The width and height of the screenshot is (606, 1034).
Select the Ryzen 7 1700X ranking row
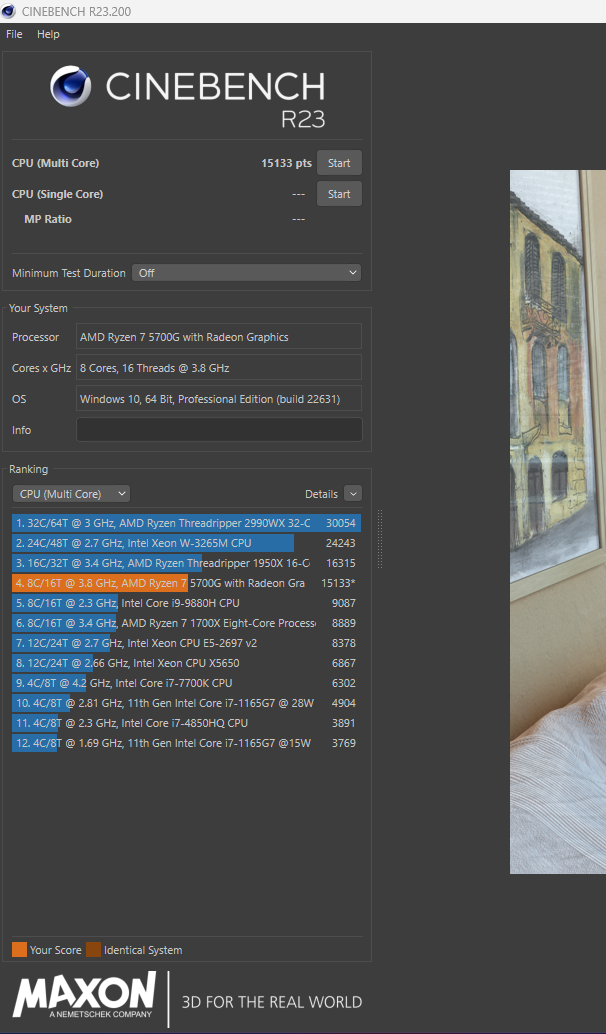click(x=187, y=623)
